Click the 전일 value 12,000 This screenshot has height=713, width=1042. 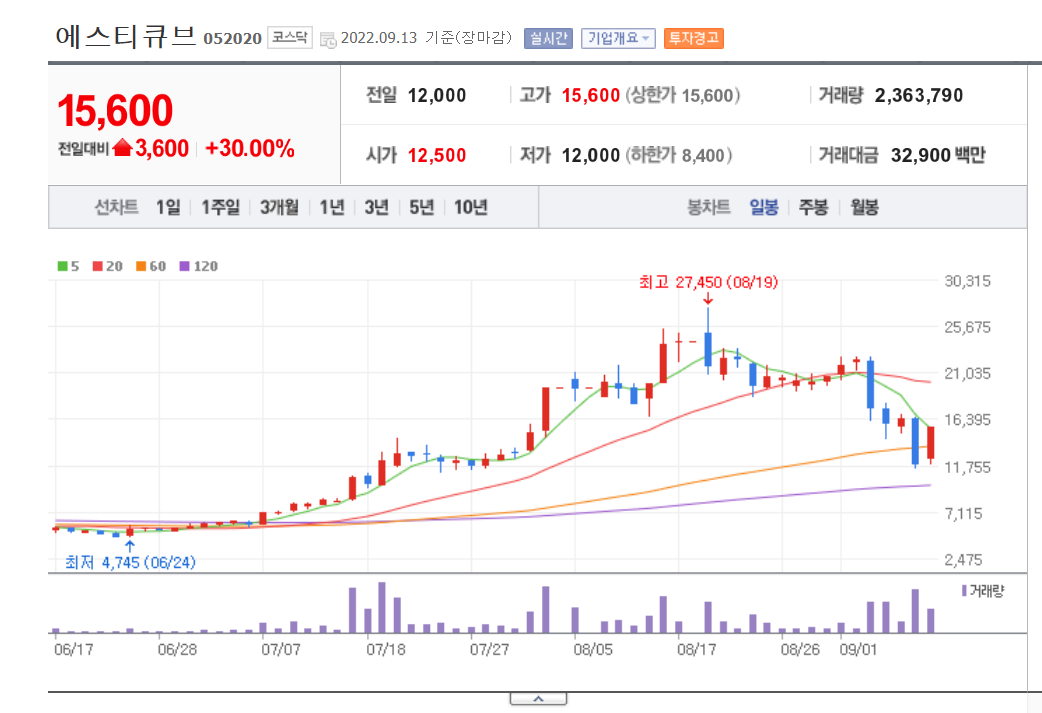pyautogui.click(x=437, y=96)
